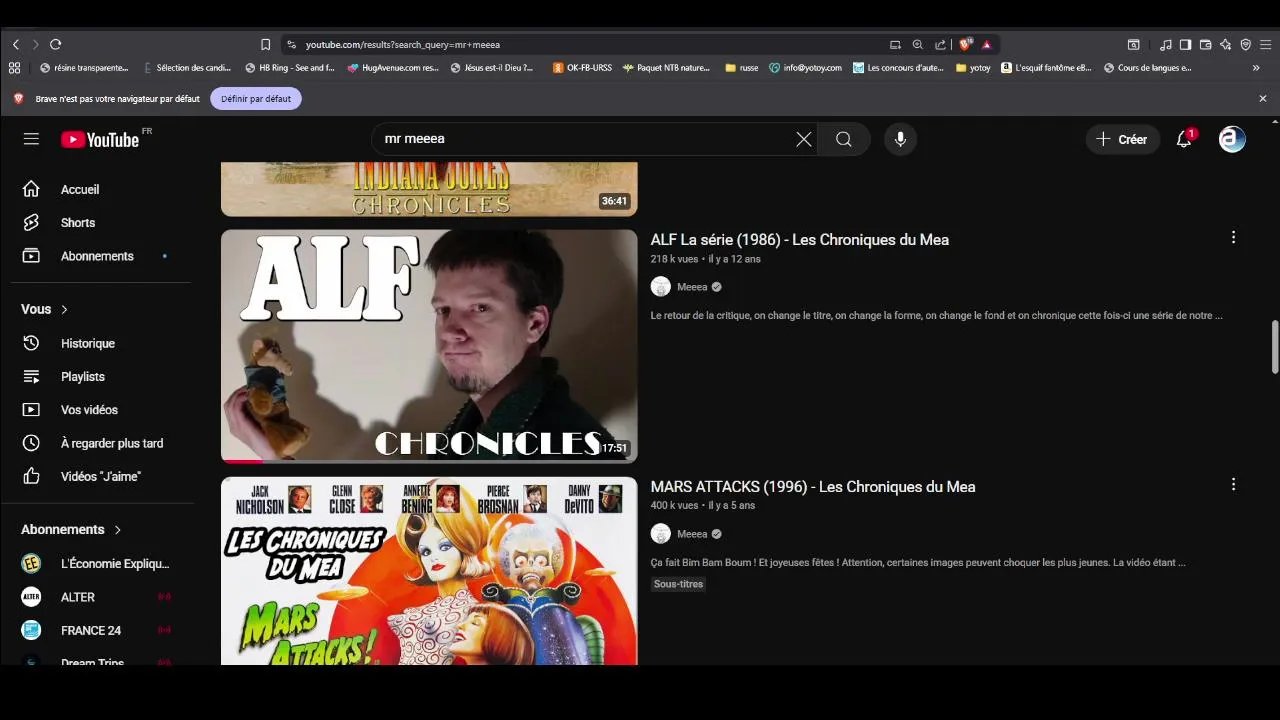Show hidden bookmarks with the double chevron
The image size is (1280, 720).
1256,68
